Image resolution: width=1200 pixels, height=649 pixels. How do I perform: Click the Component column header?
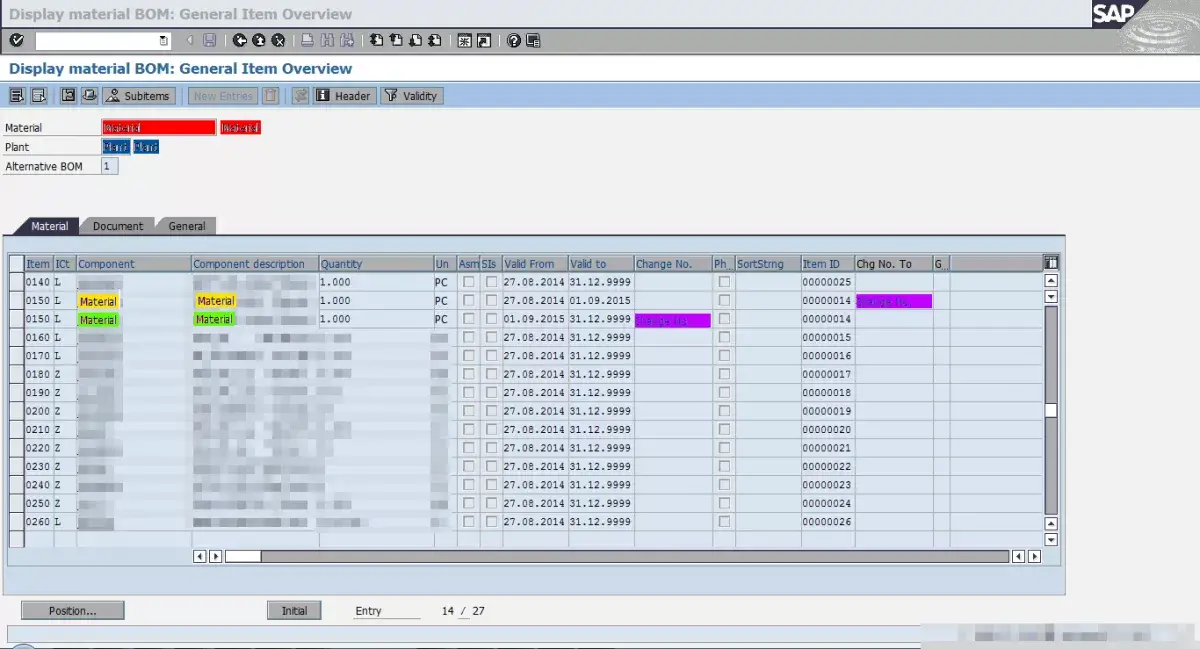[x=134, y=264]
